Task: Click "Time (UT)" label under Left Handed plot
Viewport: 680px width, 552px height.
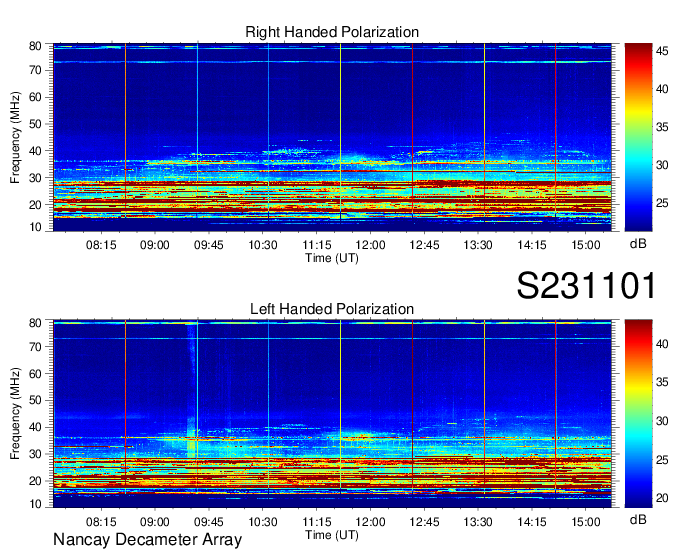Action: click(332, 535)
